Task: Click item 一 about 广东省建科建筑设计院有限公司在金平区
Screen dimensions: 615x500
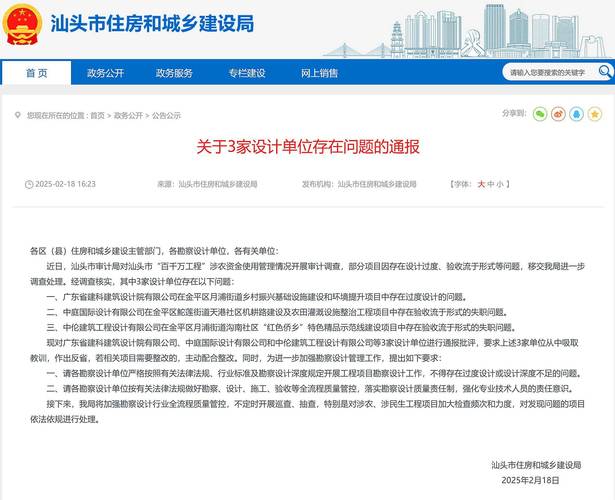Action: (x=257, y=297)
